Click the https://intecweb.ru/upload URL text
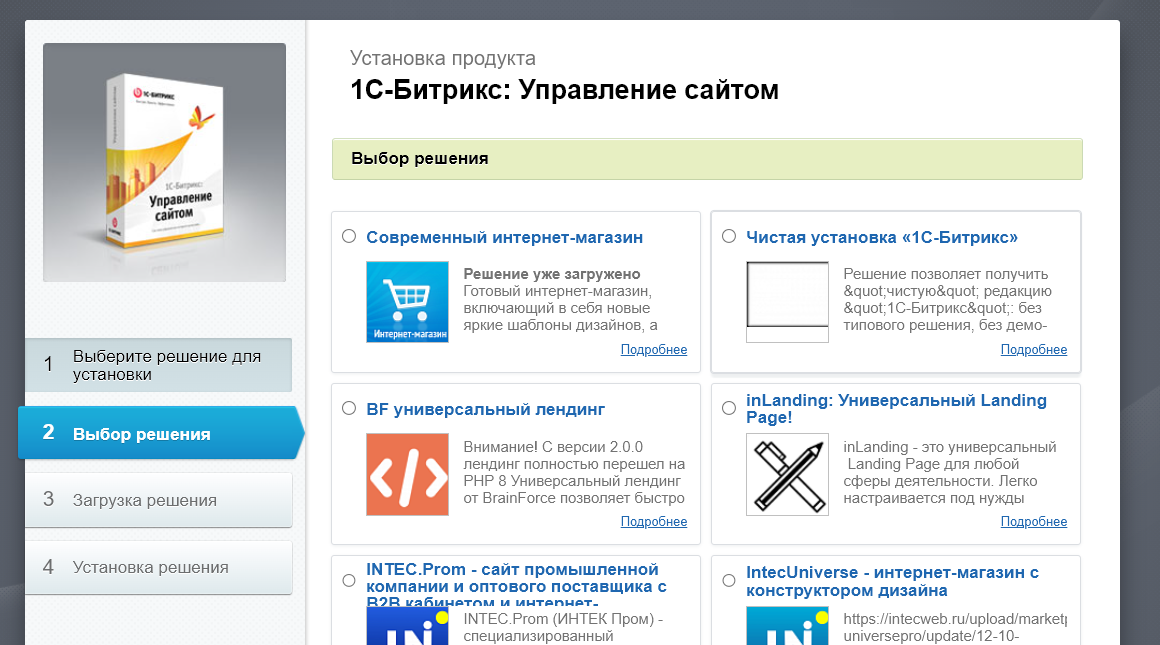 (x=955, y=627)
